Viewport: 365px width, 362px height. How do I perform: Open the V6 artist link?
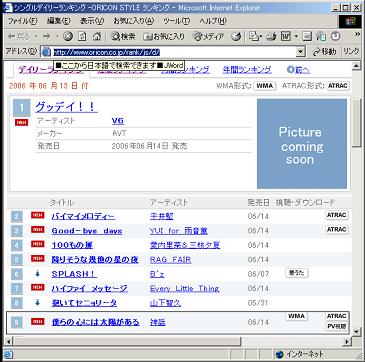[x=118, y=121]
